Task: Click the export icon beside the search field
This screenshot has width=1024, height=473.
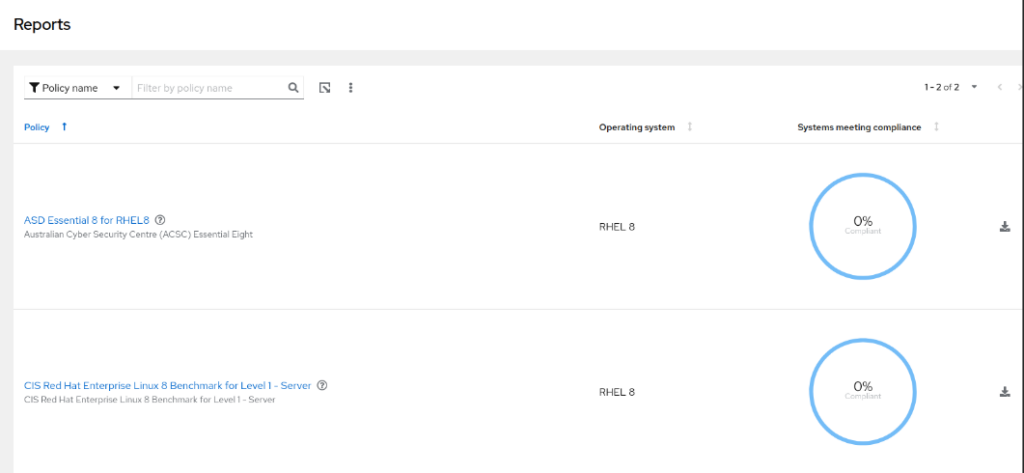Action: pyautogui.click(x=325, y=88)
